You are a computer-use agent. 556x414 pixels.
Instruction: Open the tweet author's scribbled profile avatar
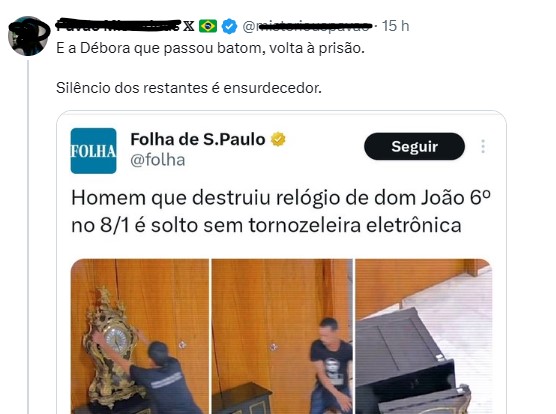[28, 36]
